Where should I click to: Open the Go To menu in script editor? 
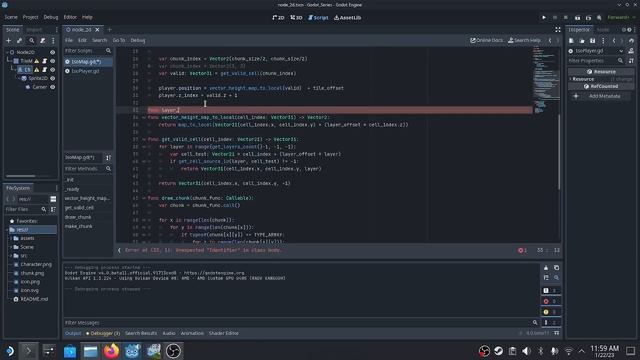tap(119, 40)
